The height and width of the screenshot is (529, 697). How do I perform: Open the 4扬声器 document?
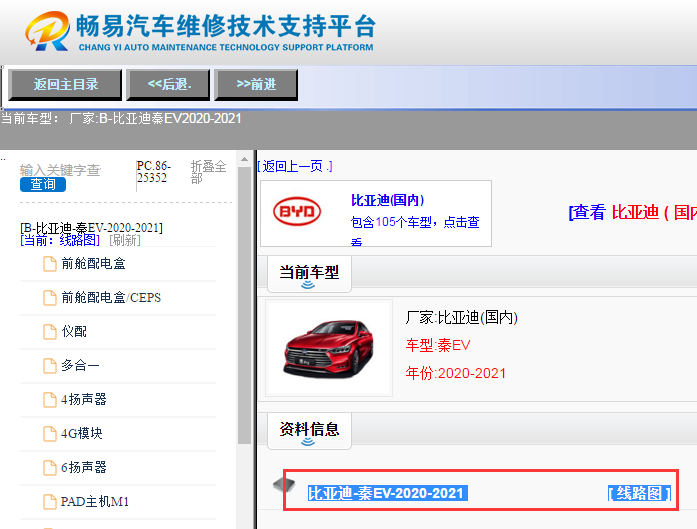point(84,400)
